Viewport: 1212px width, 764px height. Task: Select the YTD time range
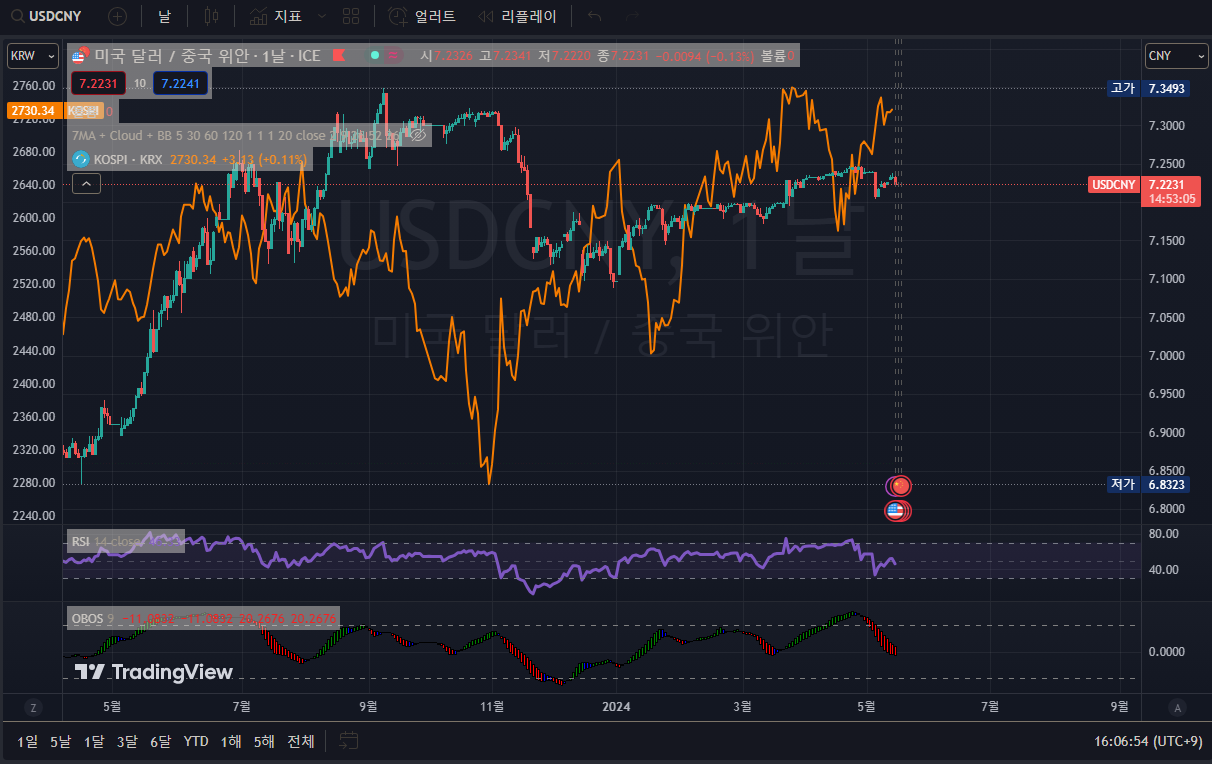point(196,741)
